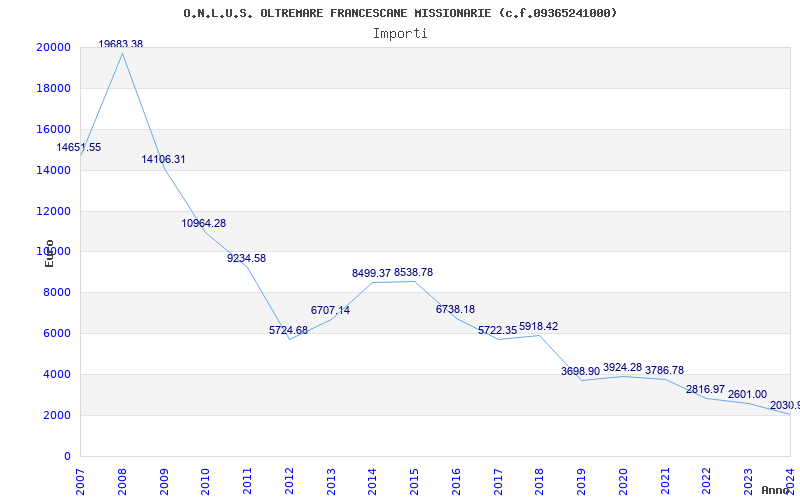
Task: Click the y-axis tick 4000
Action: [x=56, y=374]
